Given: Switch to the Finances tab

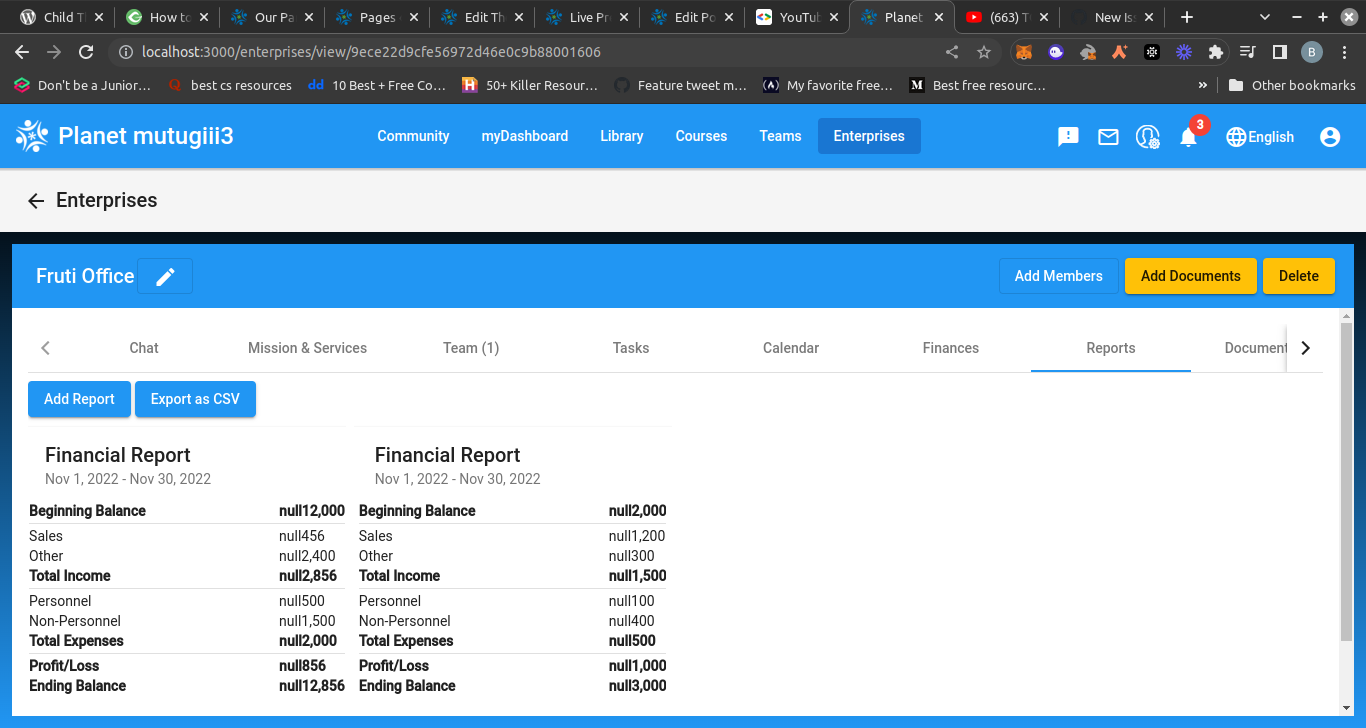Looking at the screenshot, I should [950, 347].
